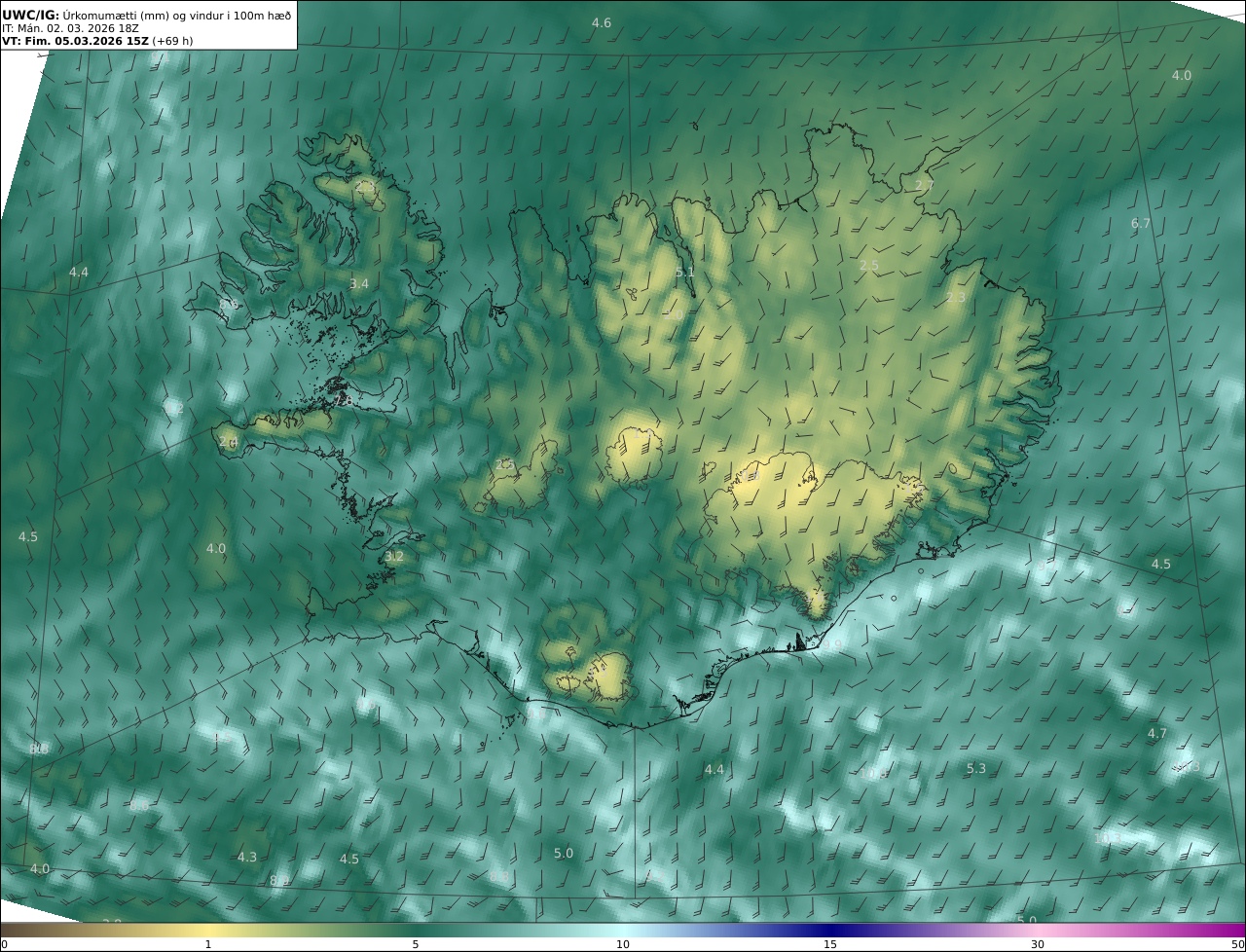Click the 4.4 value west of the Westfjords
Viewport: 1246px width, 952px height.
point(79,272)
